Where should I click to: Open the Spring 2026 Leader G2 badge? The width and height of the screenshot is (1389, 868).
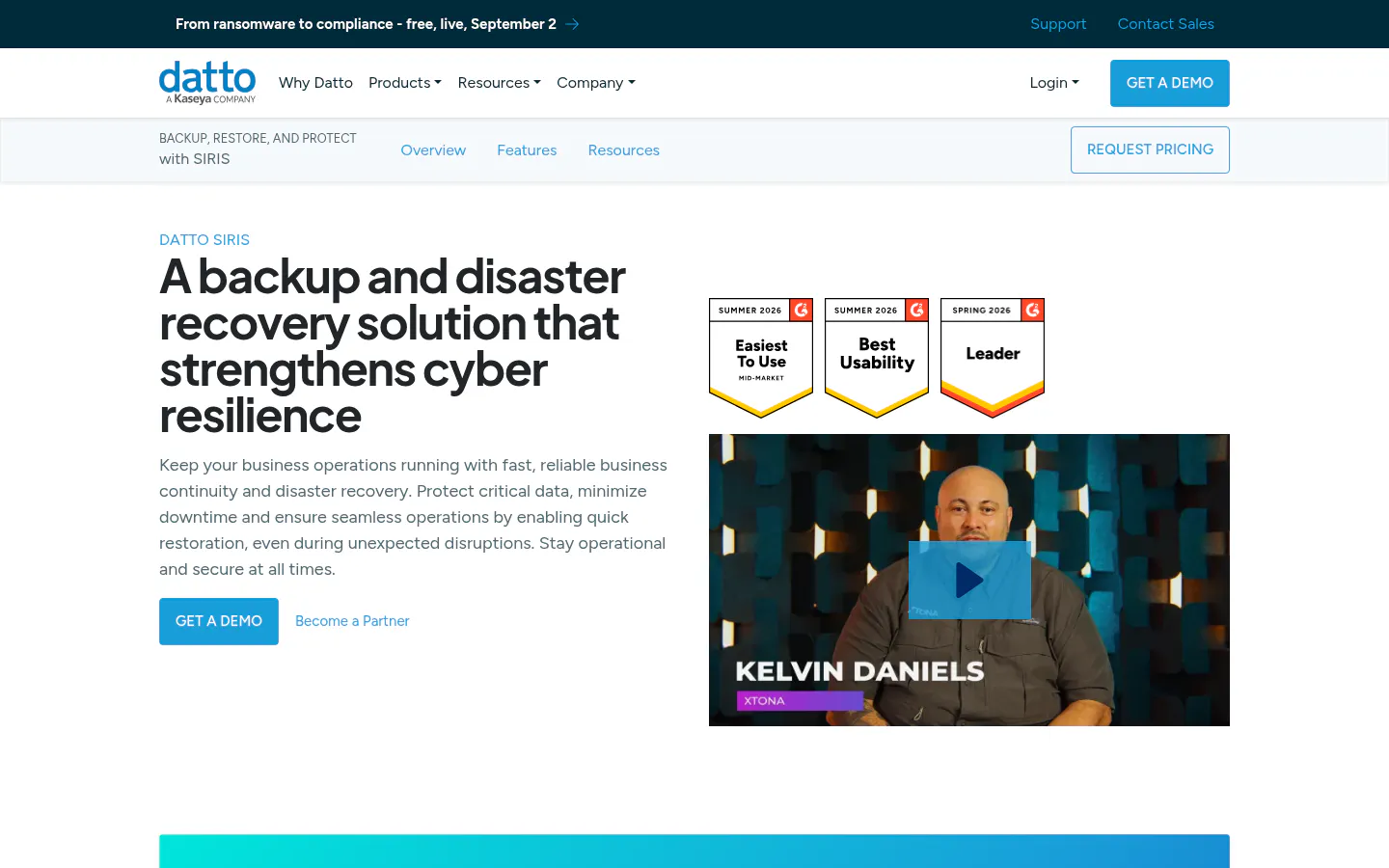993,358
